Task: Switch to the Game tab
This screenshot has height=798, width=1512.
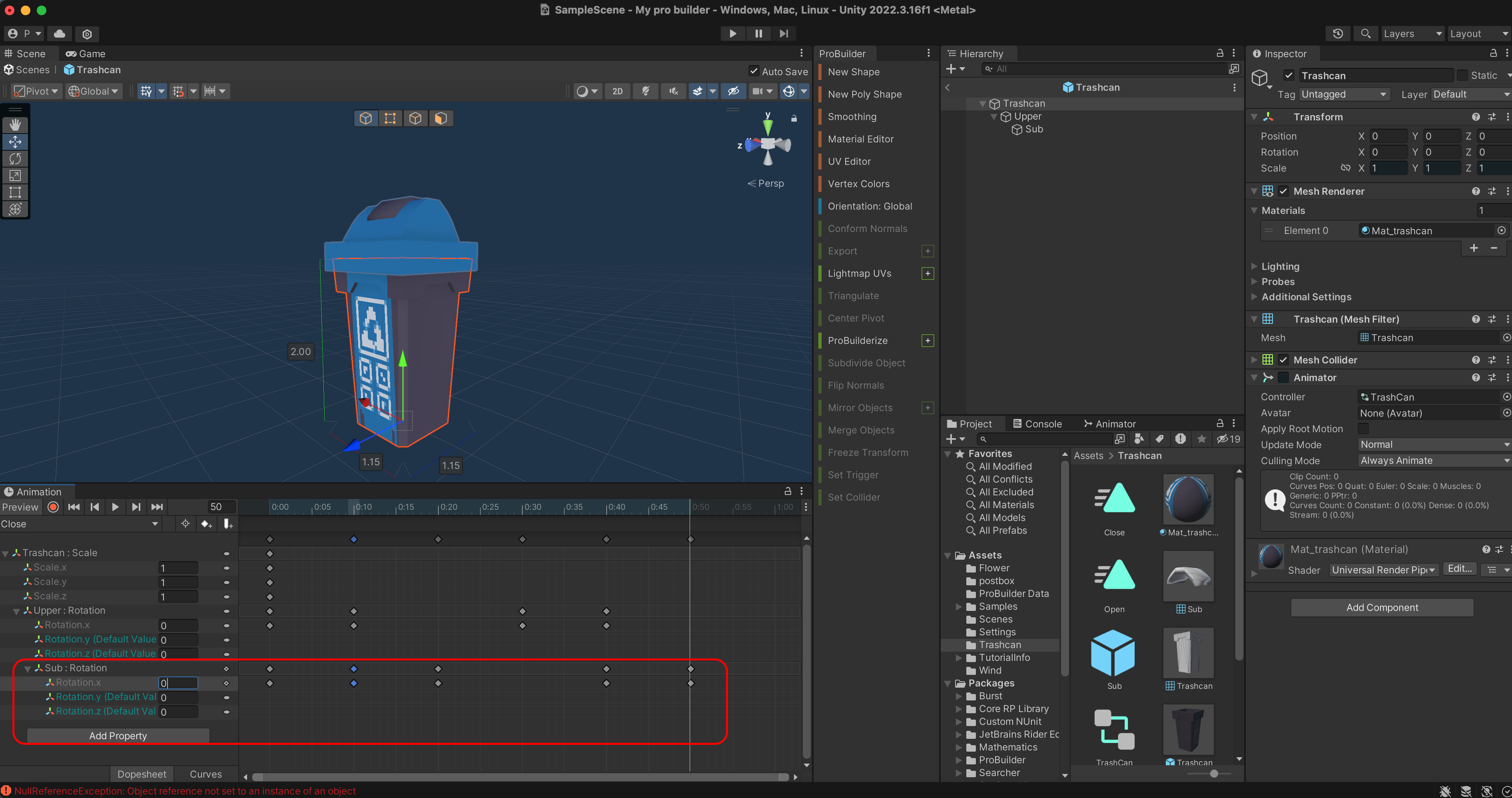Action: [x=86, y=54]
